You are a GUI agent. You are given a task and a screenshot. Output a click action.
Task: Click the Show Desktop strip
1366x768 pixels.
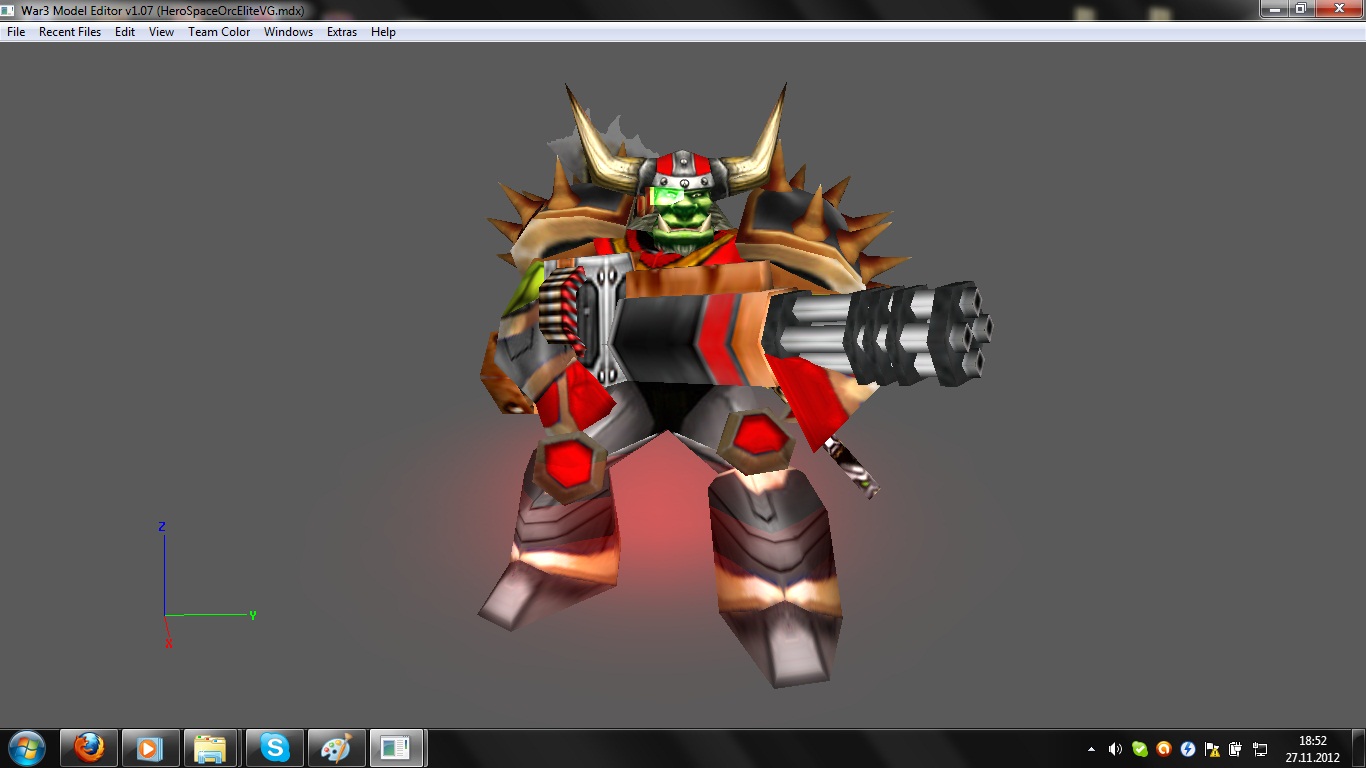(1359, 748)
